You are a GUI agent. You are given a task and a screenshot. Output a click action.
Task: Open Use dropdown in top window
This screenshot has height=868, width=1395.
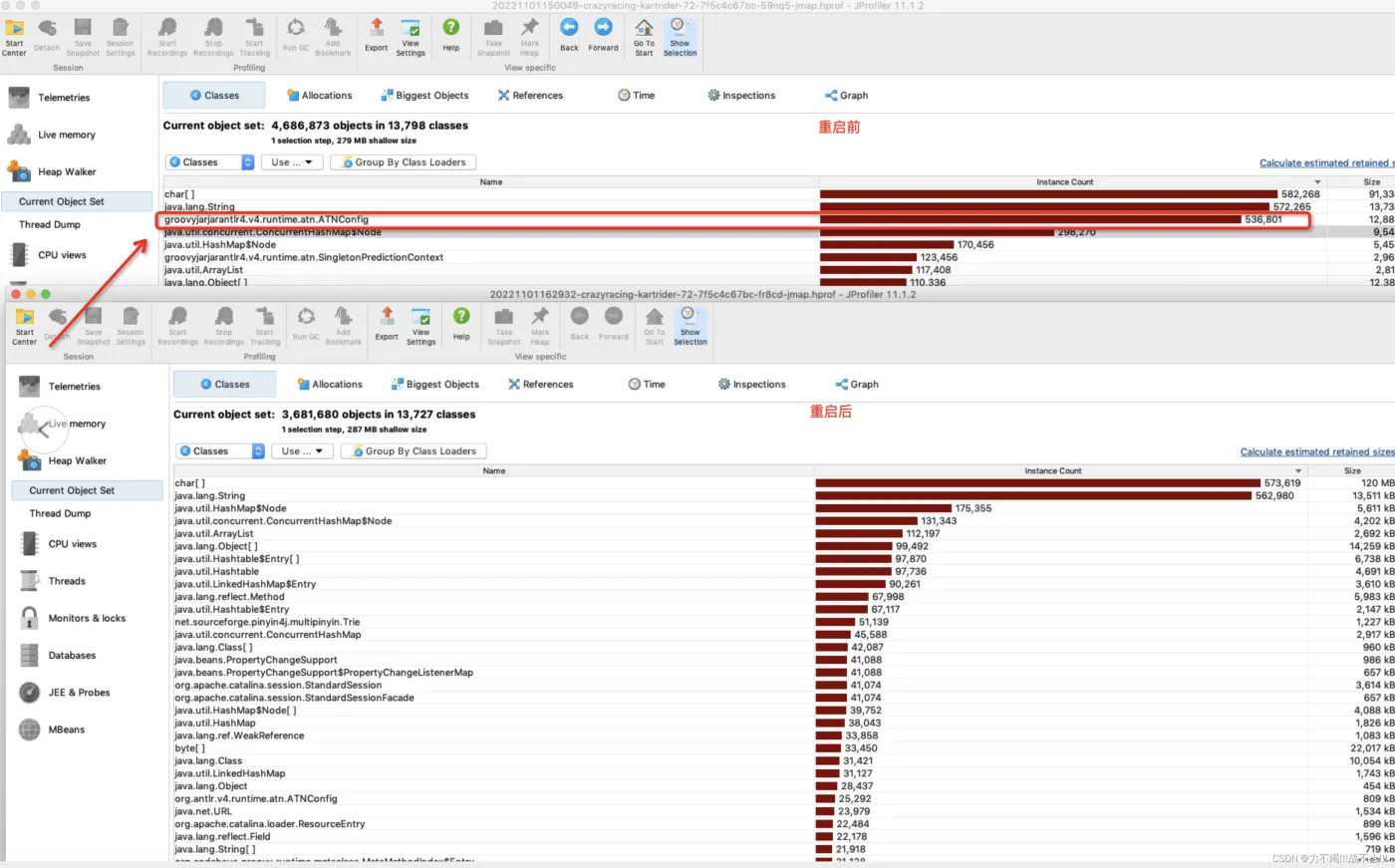pyautogui.click(x=292, y=162)
